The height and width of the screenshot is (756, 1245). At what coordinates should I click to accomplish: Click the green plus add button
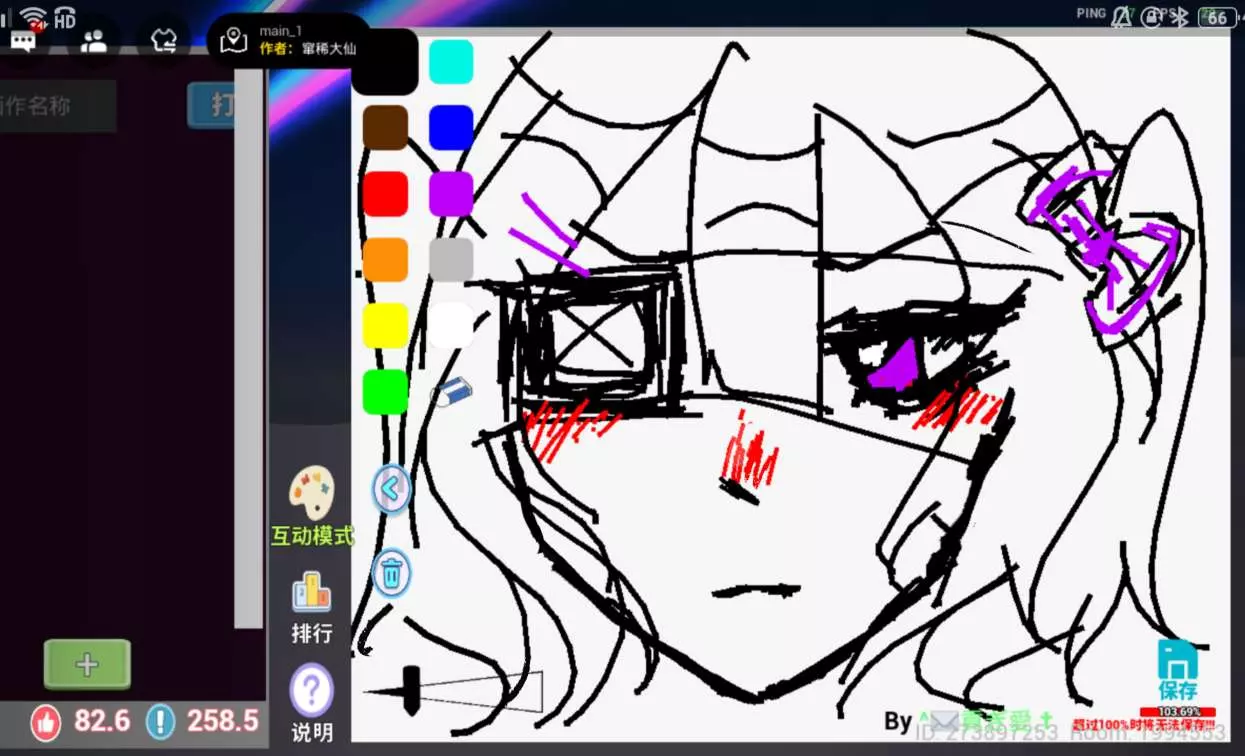tap(87, 665)
